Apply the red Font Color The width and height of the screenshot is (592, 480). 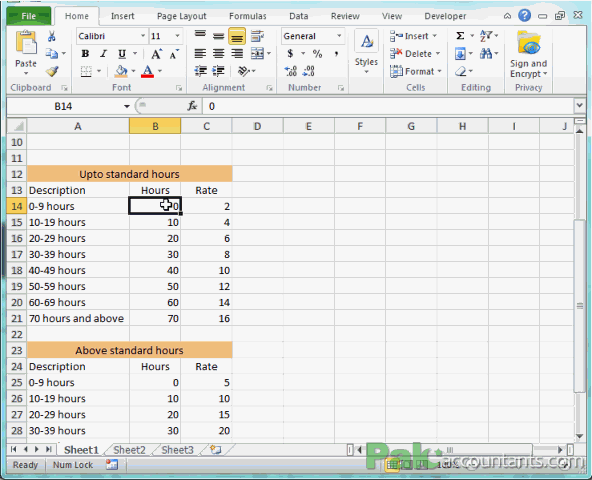pyautogui.click(x=148, y=71)
